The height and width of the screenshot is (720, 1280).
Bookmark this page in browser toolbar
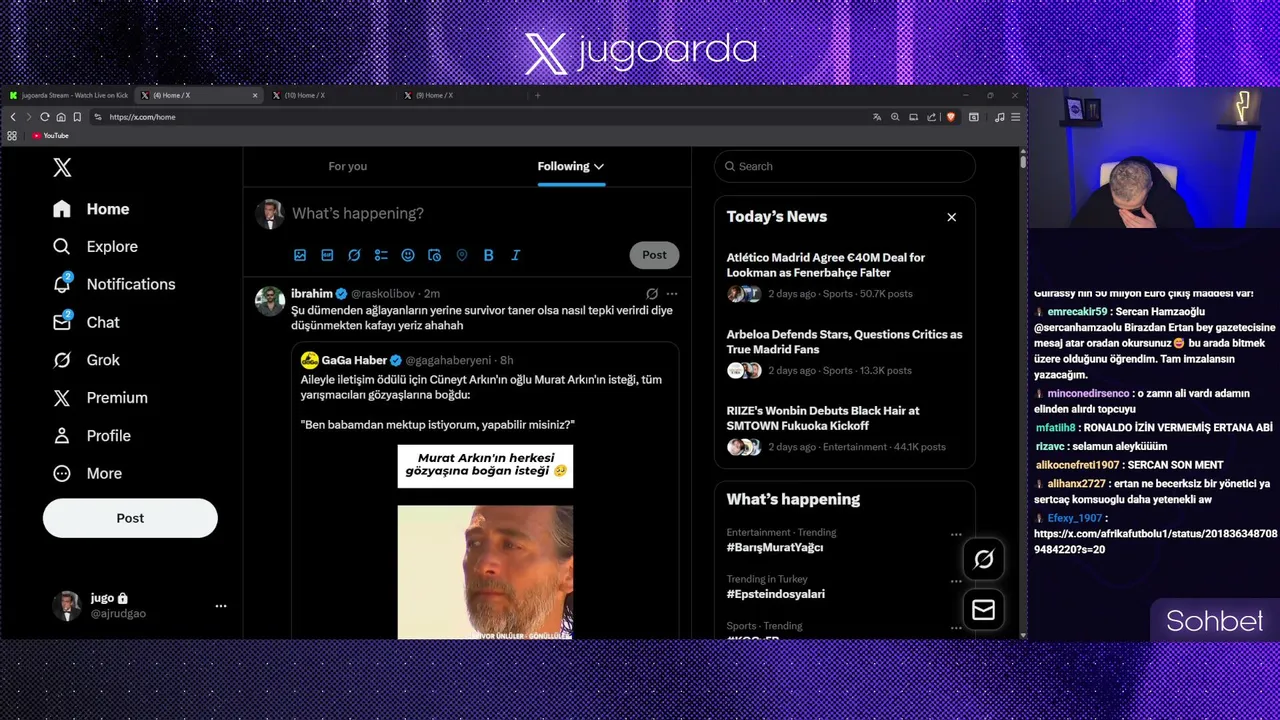coord(77,117)
